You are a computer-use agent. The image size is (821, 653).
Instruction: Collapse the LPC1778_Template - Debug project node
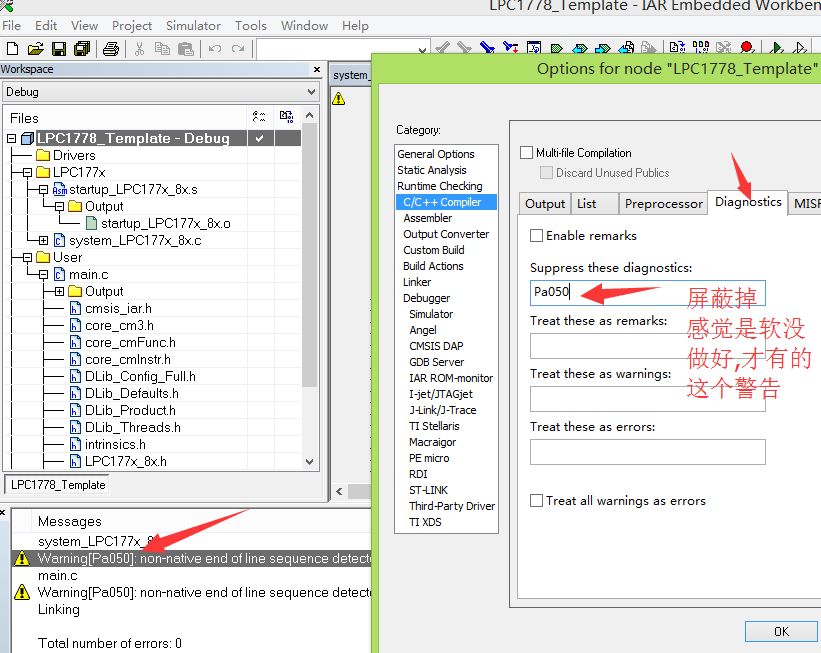(12, 138)
